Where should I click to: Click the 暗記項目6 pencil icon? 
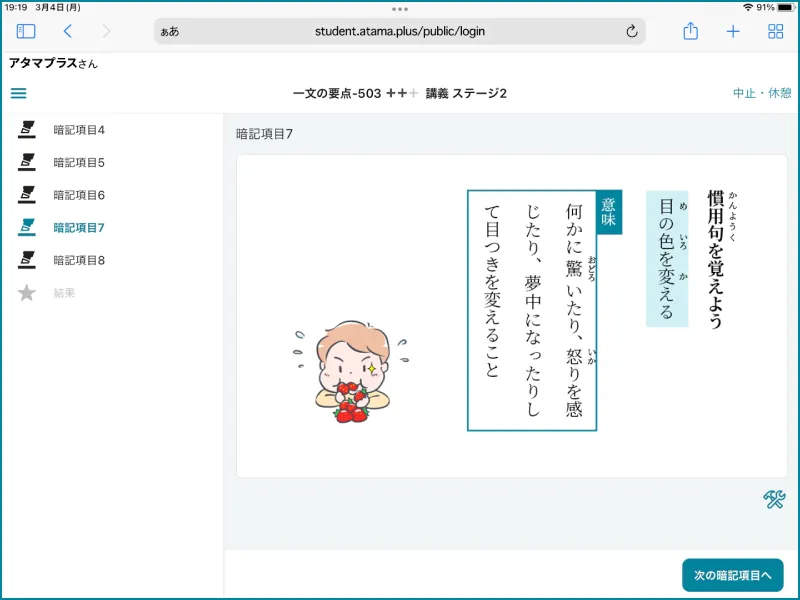pyautogui.click(x=27, y=195)
